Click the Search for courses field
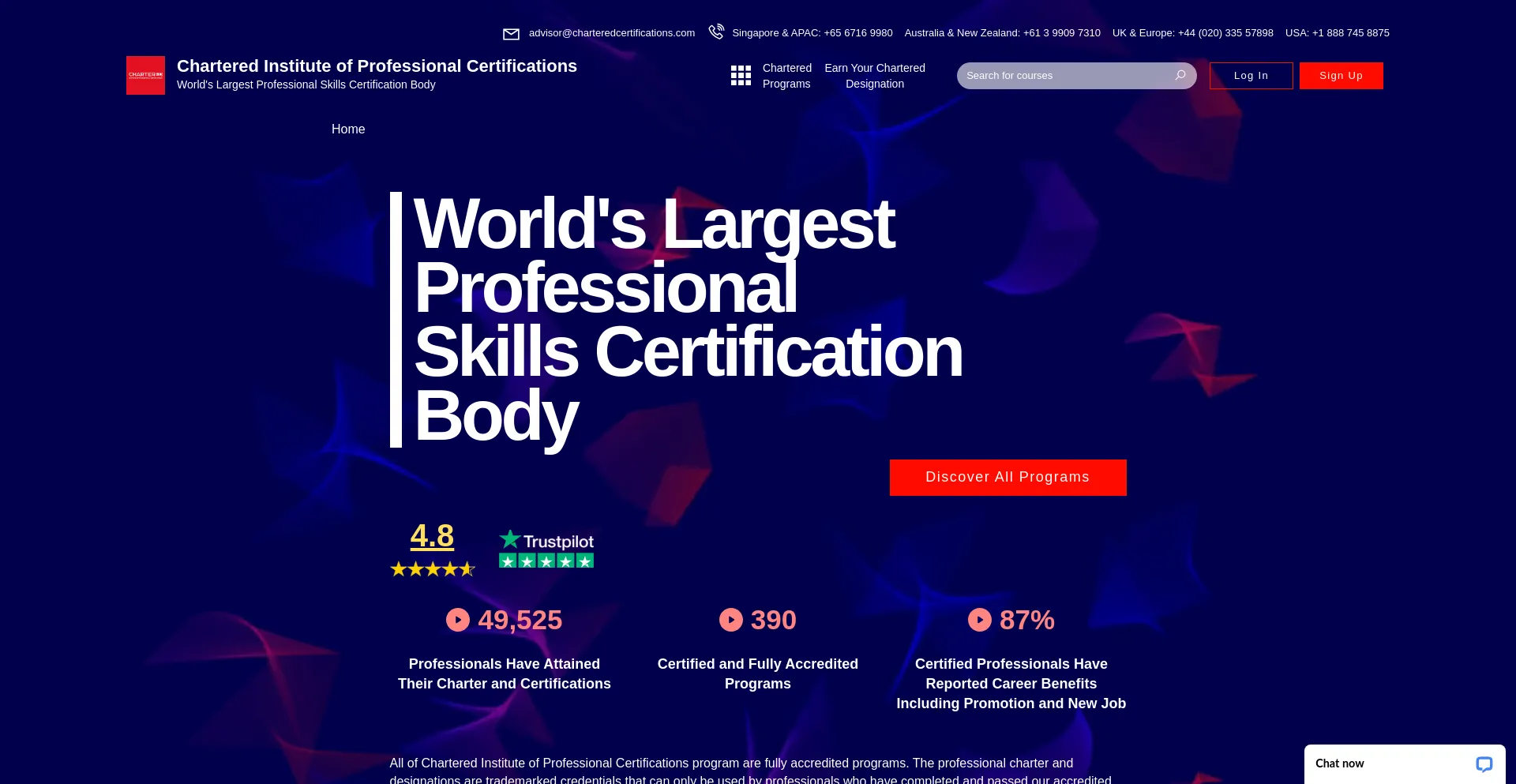Screen dimensions: 1516x784 (1077, 76)
